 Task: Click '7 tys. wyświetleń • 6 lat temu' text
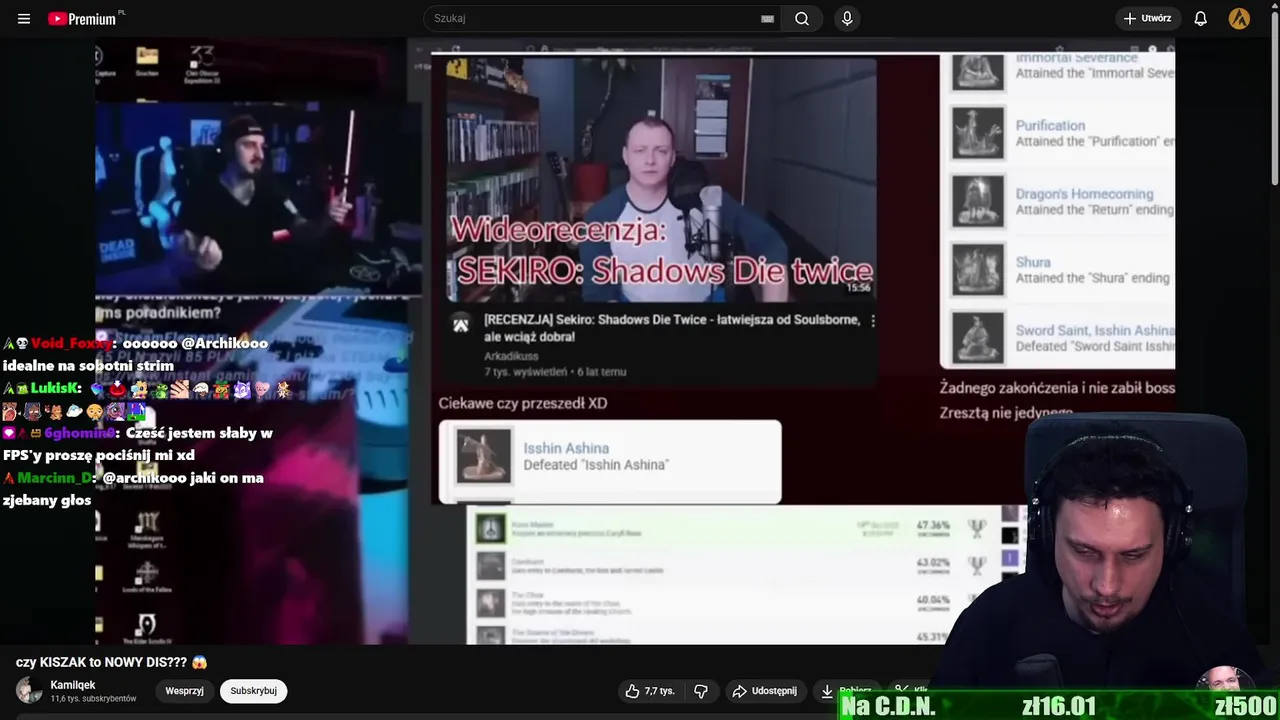click(555, 372)
